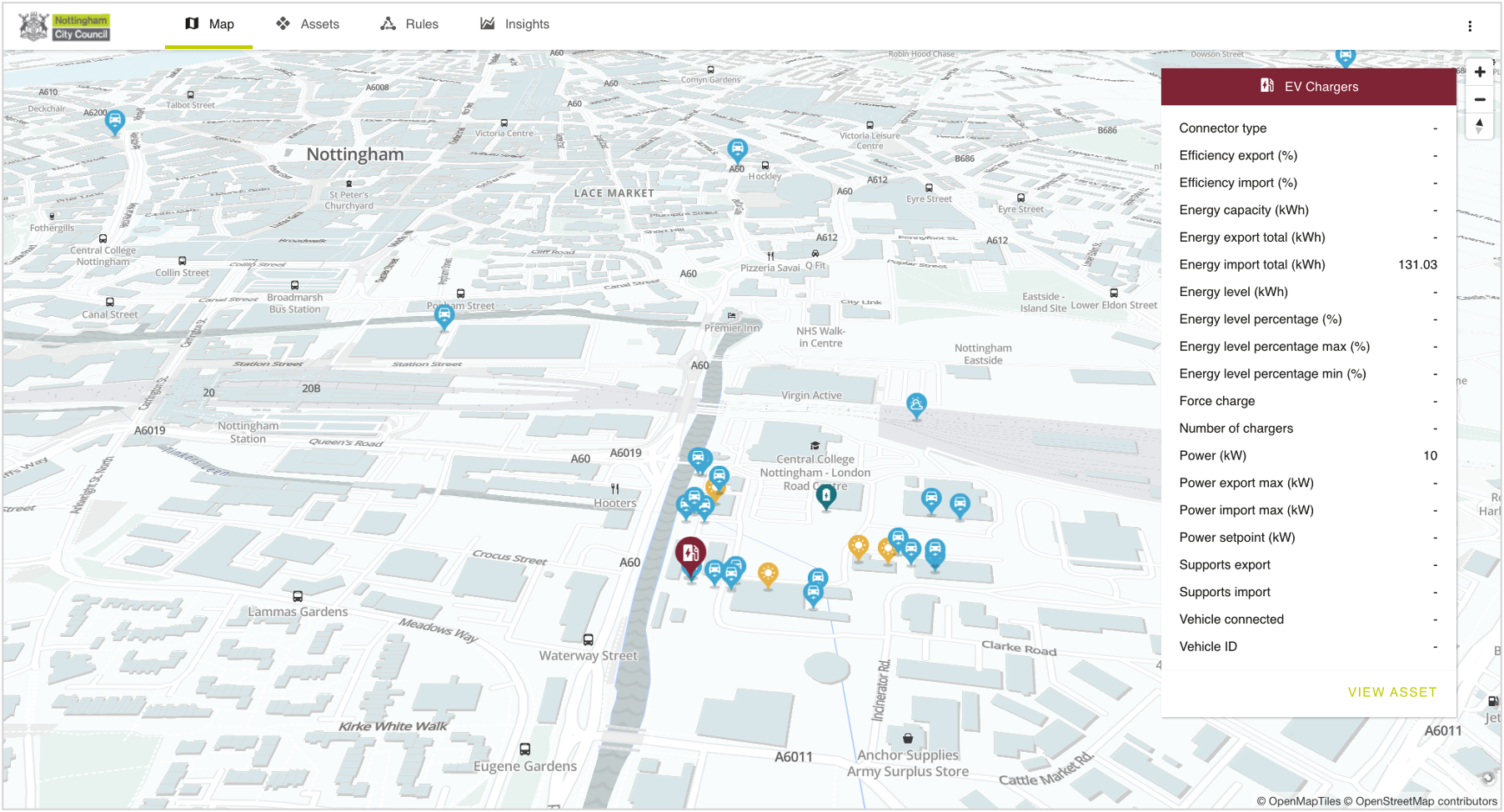Click the Supports export row
The height and width of the screenshot is (812, 1504).
point(1308,565)
